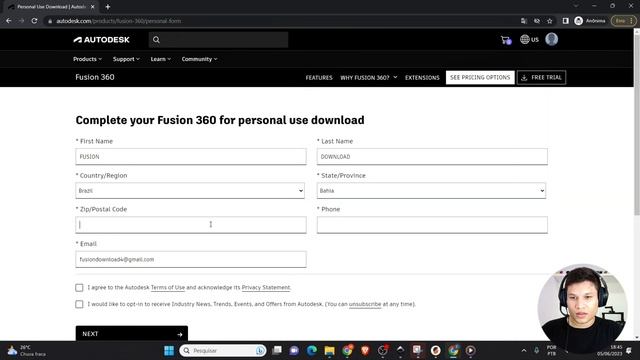Open the shopping cart icon
The image size is (640, 360).
506,40
